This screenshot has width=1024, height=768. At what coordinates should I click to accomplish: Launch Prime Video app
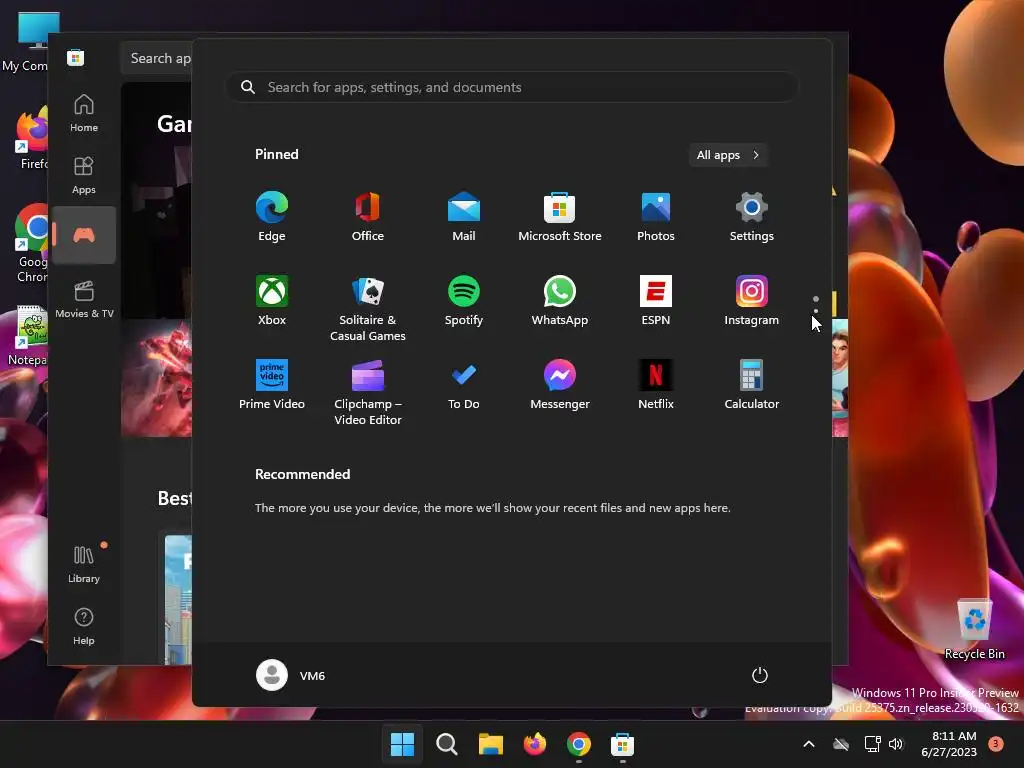point(272,385)
